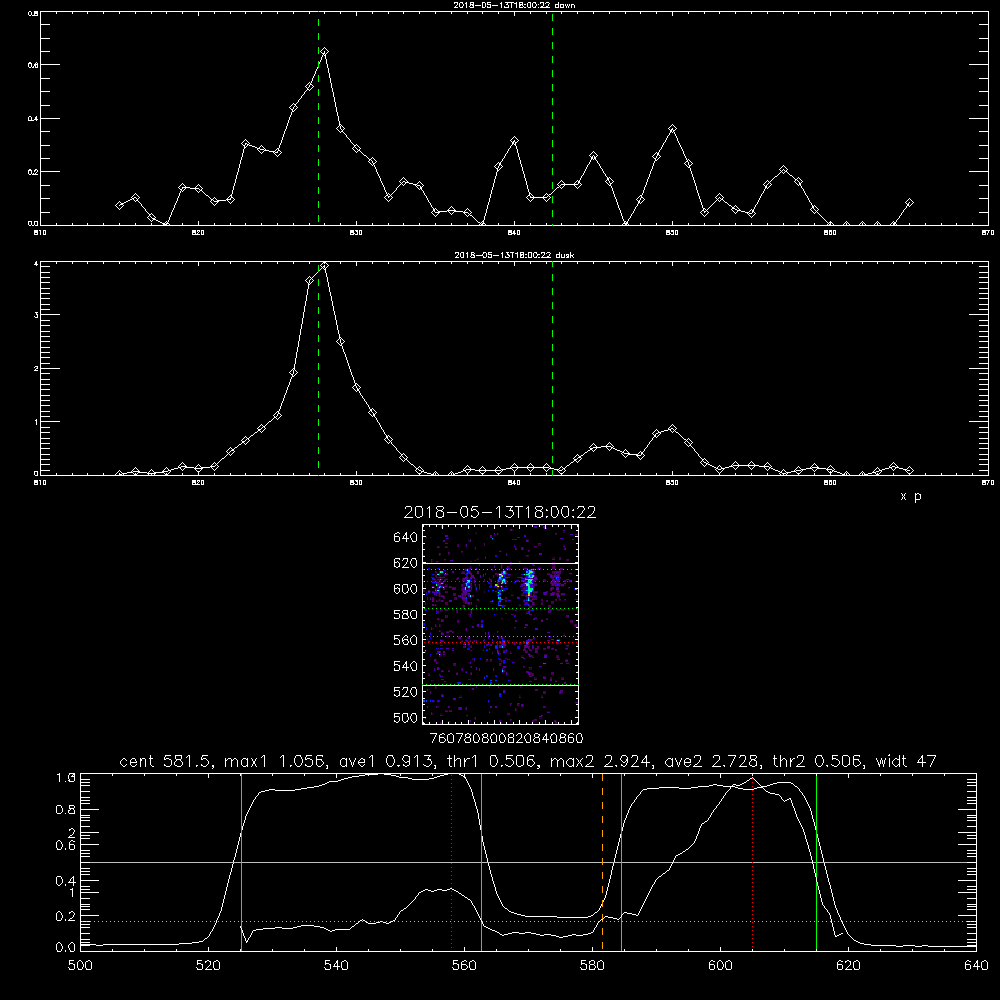The height and width of the screenshot is (1000, 1000).
Task: Click 'ave2 2.728' in the bottom plot title
Action: tap(712, 761)
